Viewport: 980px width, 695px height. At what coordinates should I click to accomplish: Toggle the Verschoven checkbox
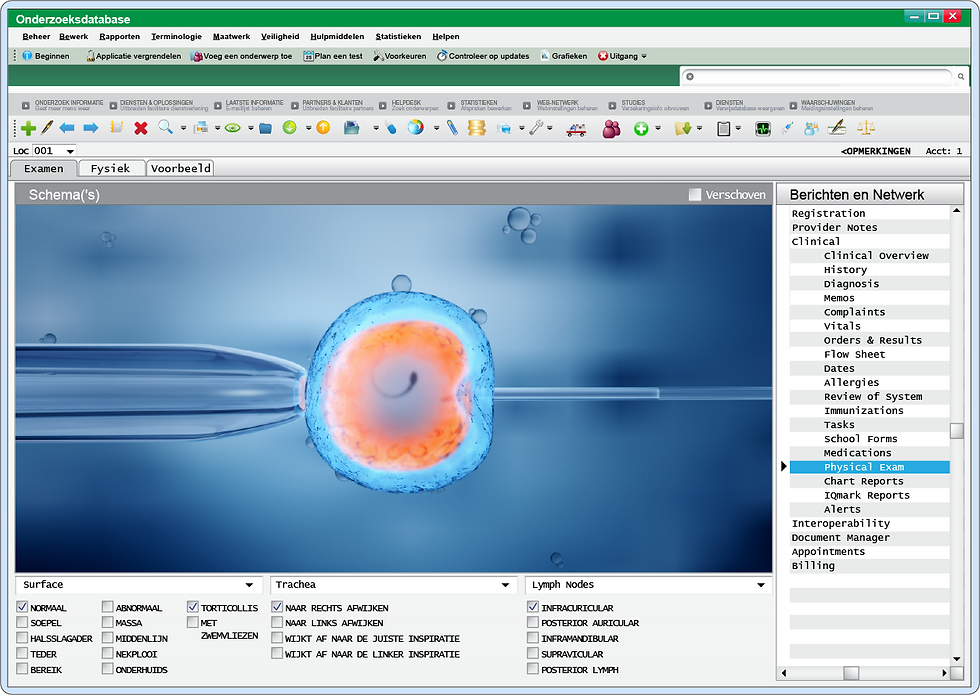tap(694, 194)
